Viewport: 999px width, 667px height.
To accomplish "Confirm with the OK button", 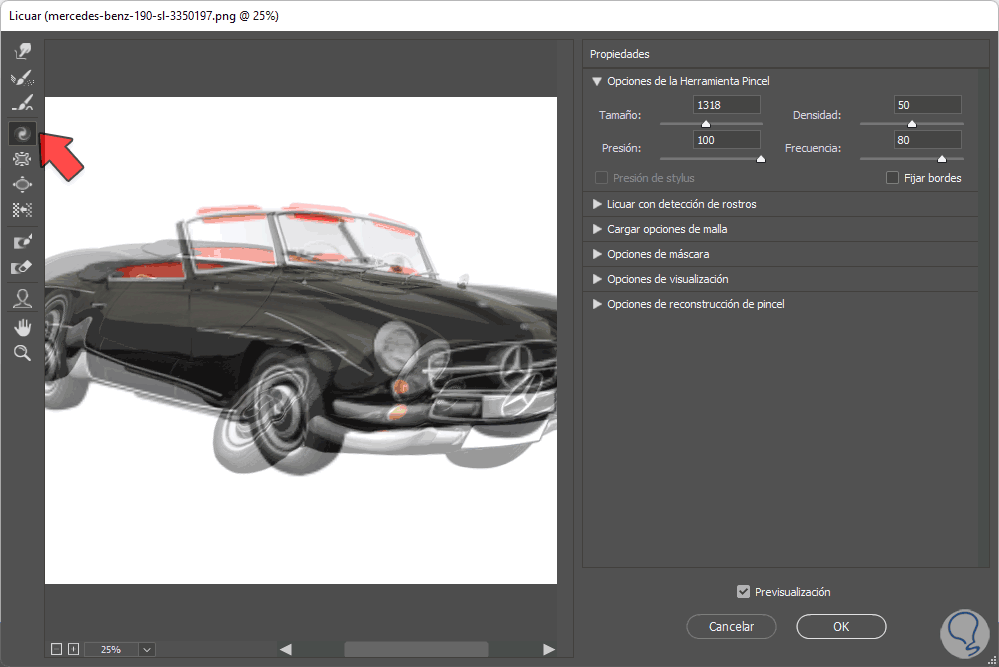I will point(841,627).
